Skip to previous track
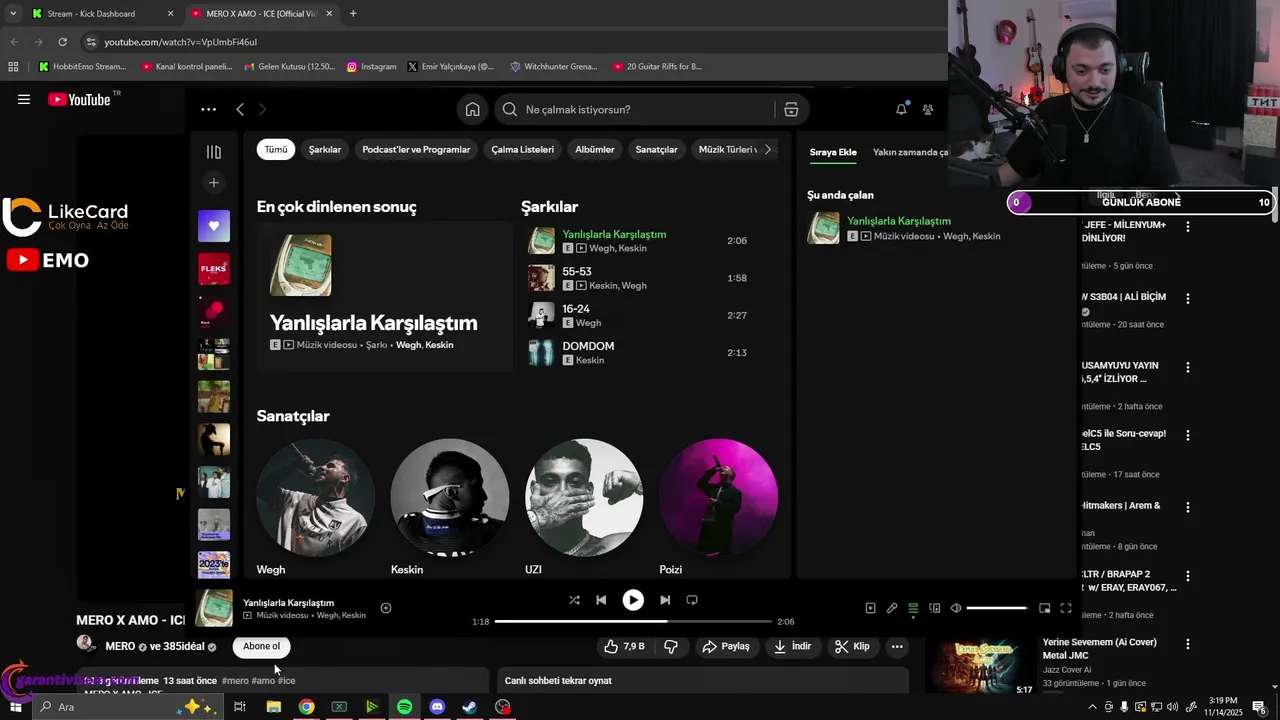Image resolution: width=1280 pixels, height=720 pixels. [601, 600]
